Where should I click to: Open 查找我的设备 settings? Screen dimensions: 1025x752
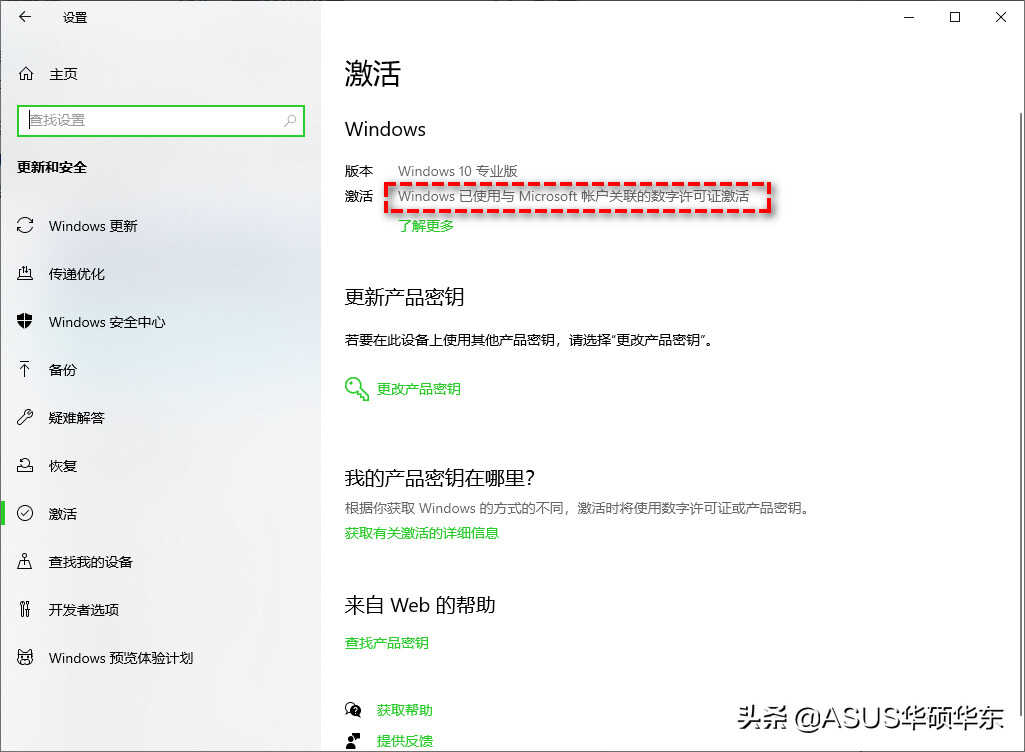tap(90, 562)
